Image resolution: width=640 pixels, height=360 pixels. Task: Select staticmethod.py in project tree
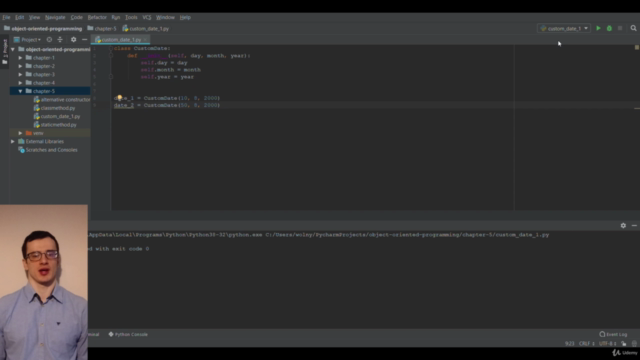tap(56, 125)
